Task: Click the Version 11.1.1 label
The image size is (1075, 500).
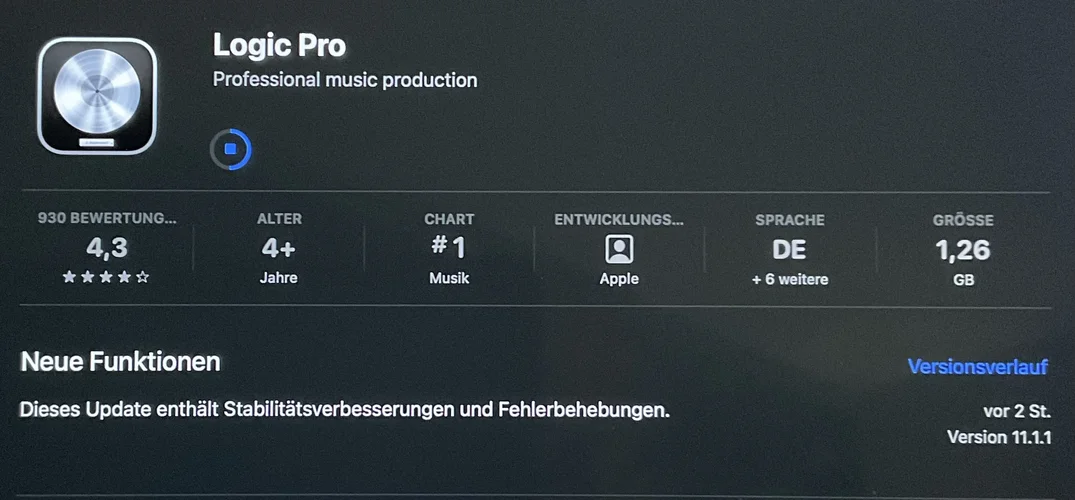Action: pos(998,438)
